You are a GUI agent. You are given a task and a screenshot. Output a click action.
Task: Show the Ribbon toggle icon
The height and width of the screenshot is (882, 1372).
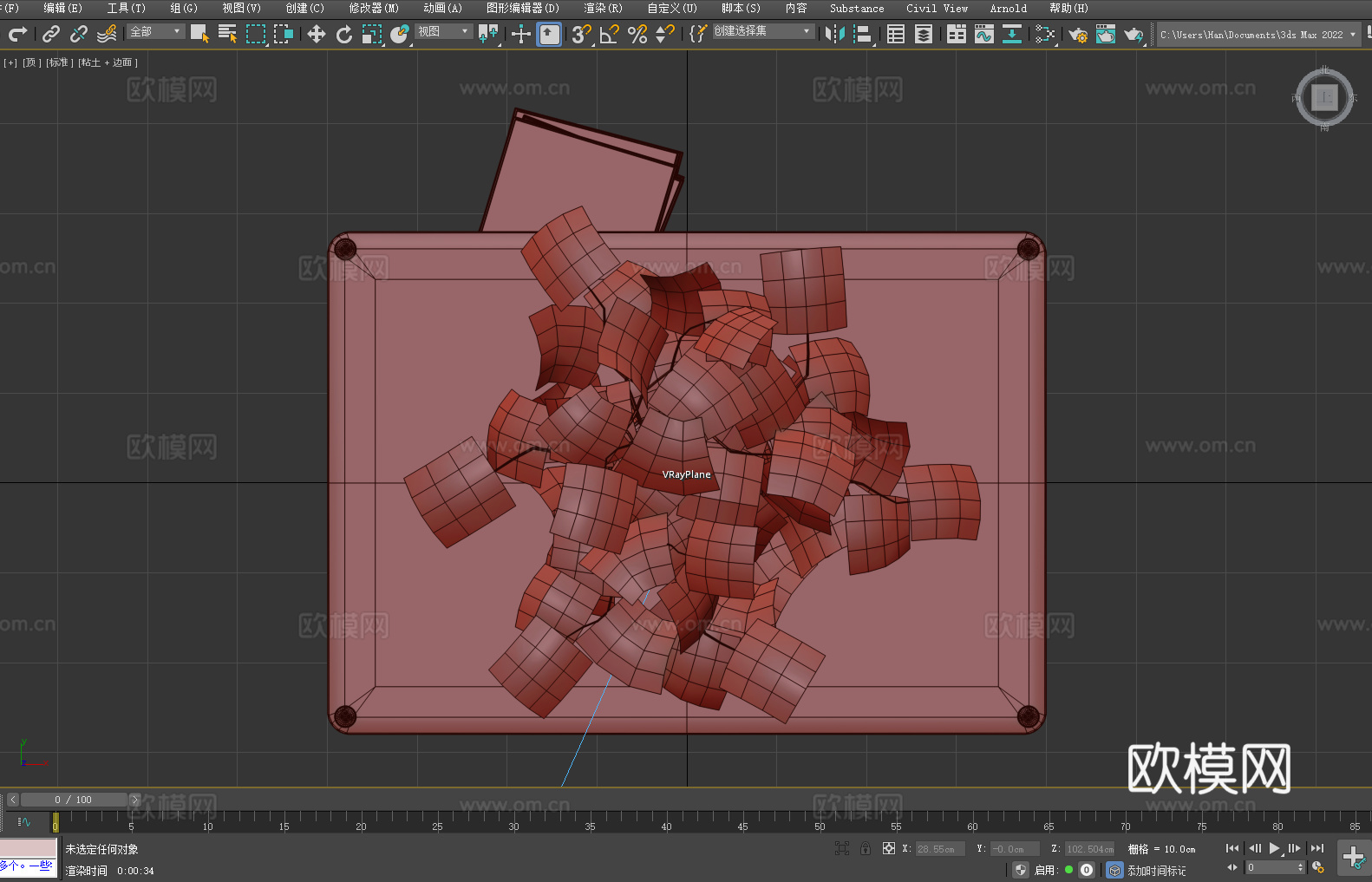[957, 34]
